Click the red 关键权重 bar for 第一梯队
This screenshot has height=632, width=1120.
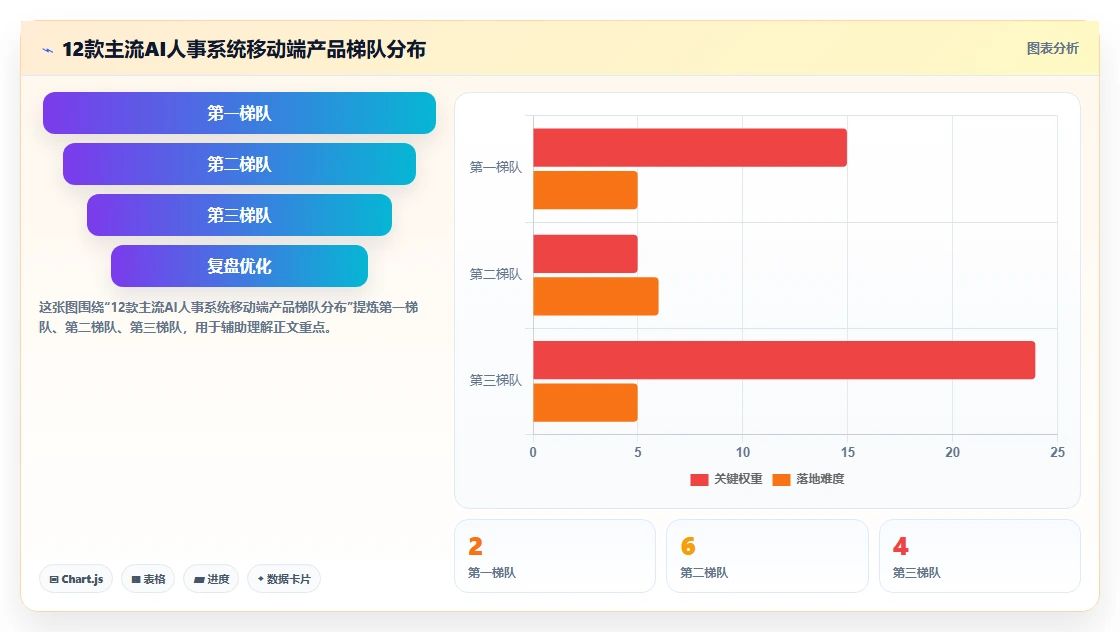pos(690,148)
